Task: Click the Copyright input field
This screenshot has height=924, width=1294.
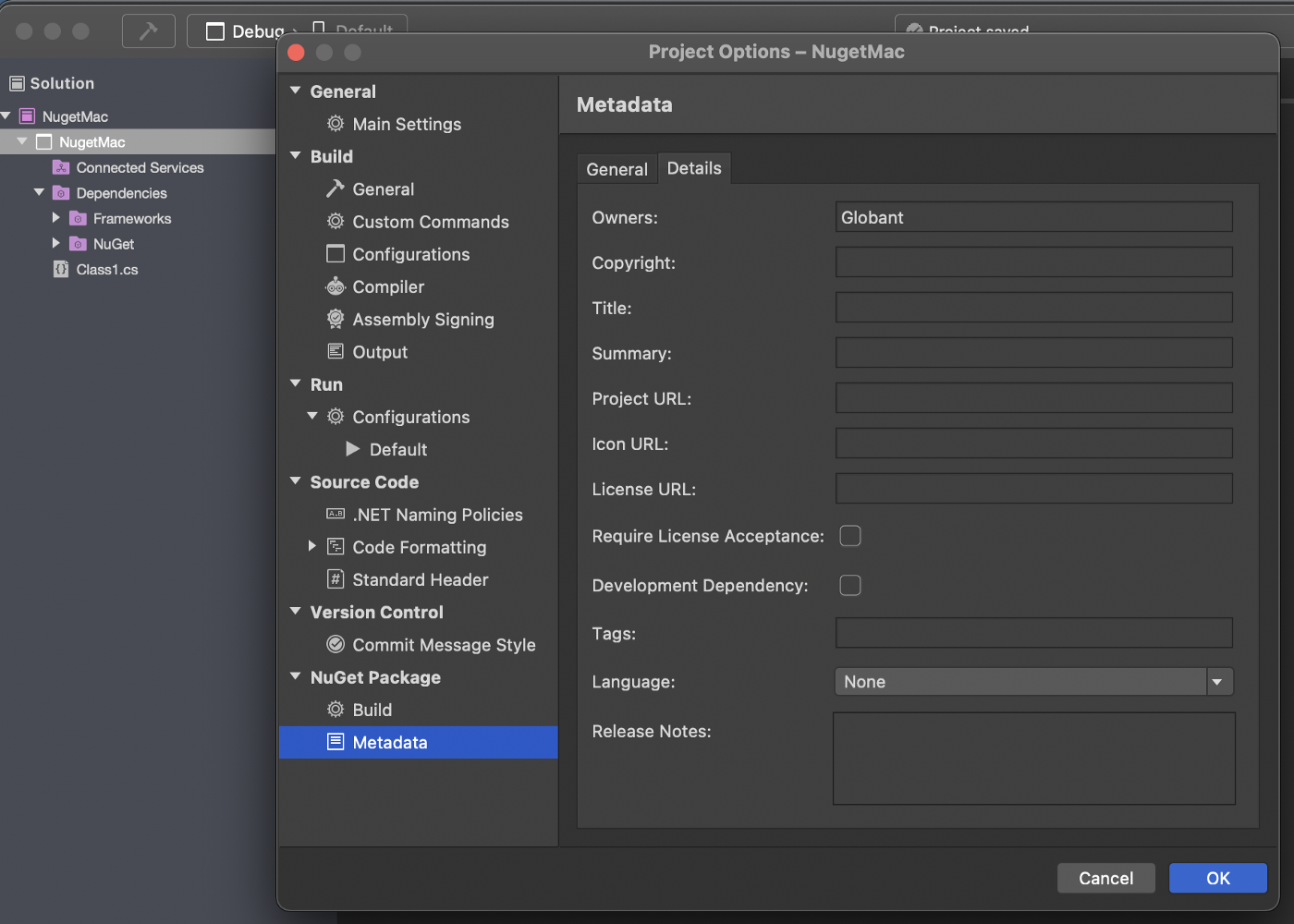Action: [x=1034, y=261]
